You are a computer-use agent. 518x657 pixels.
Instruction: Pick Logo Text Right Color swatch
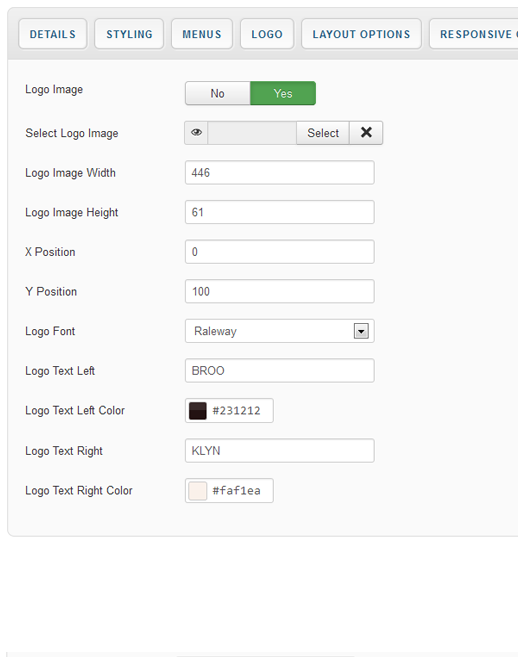click(198, 491)
